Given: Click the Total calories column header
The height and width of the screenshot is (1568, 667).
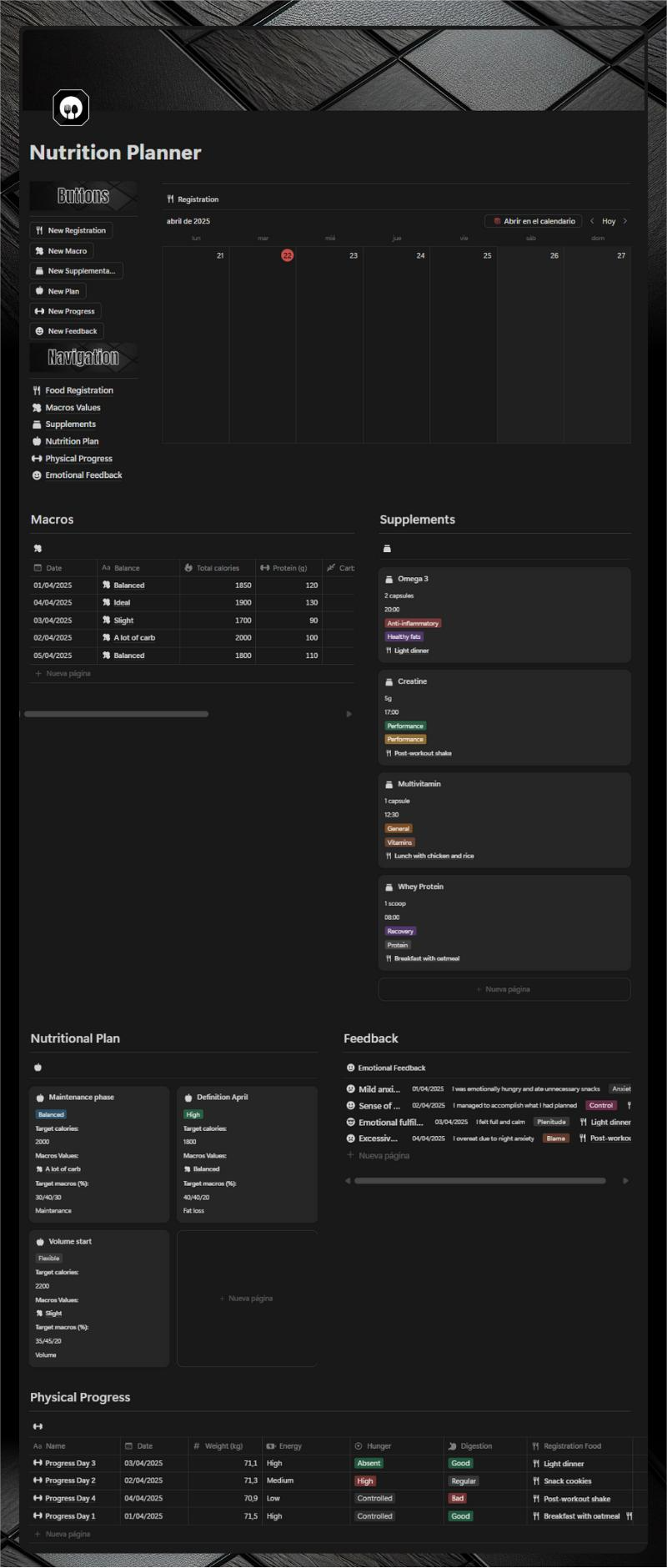Looking at the screenshot, I should click(x=217, y=568).
